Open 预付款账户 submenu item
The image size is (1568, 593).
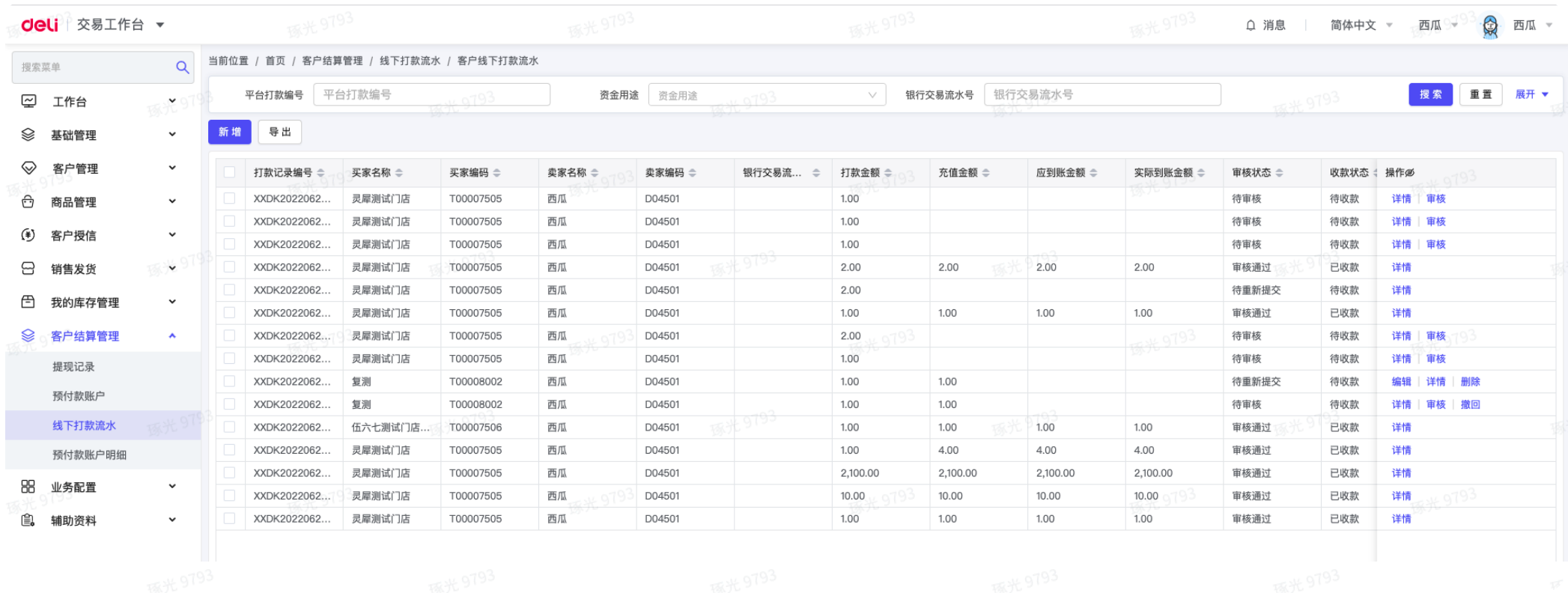(x=79, y=396)
